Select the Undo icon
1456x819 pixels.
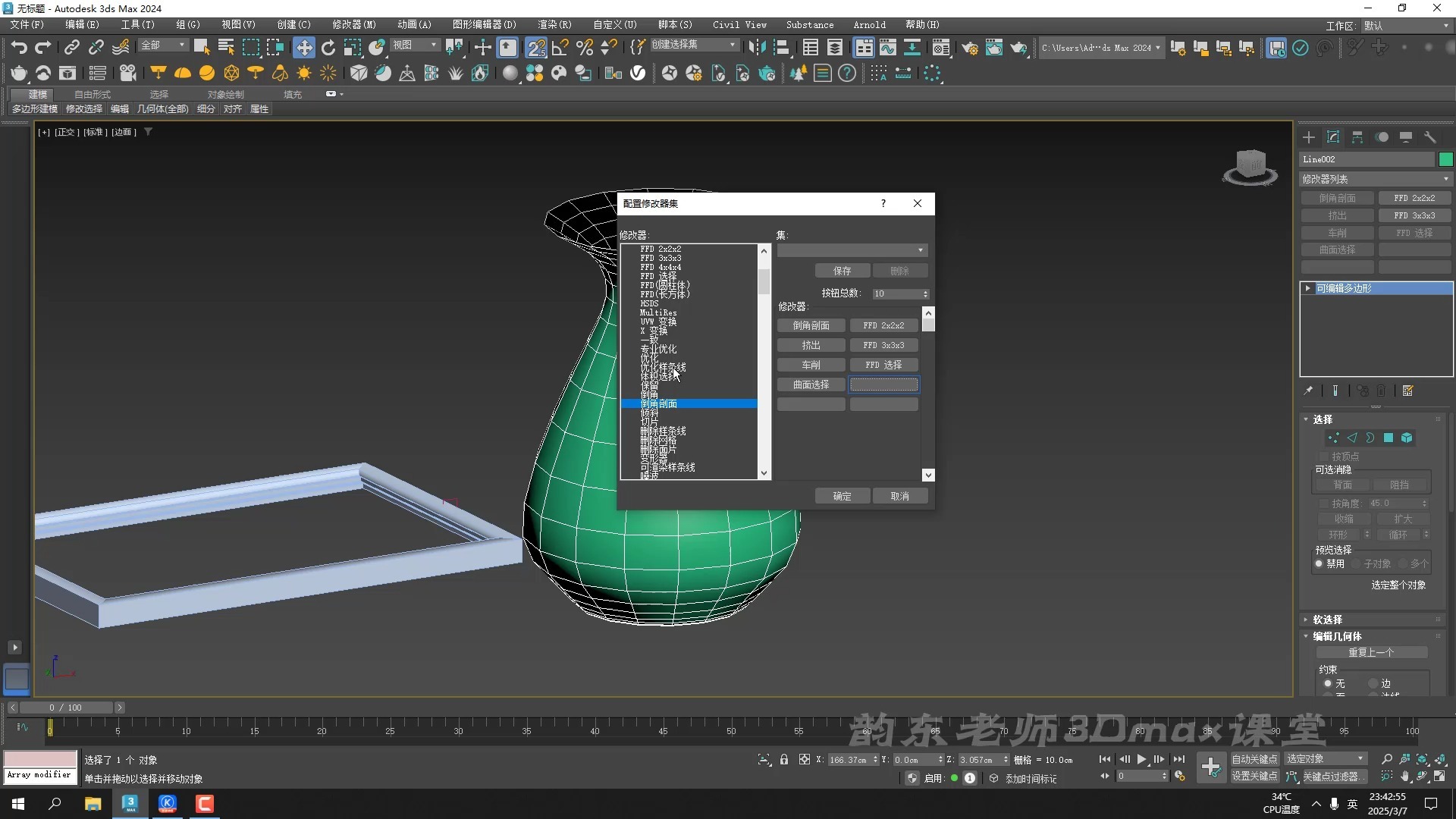19,47
